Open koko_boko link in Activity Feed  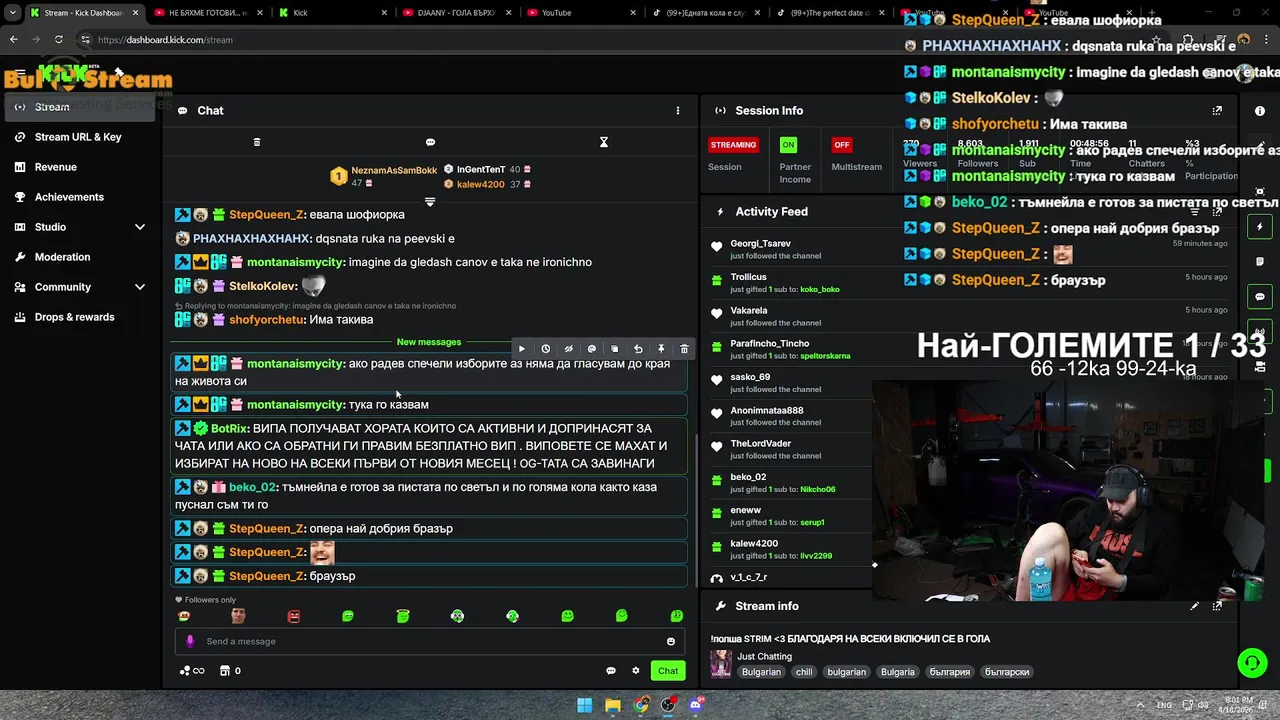820,290
